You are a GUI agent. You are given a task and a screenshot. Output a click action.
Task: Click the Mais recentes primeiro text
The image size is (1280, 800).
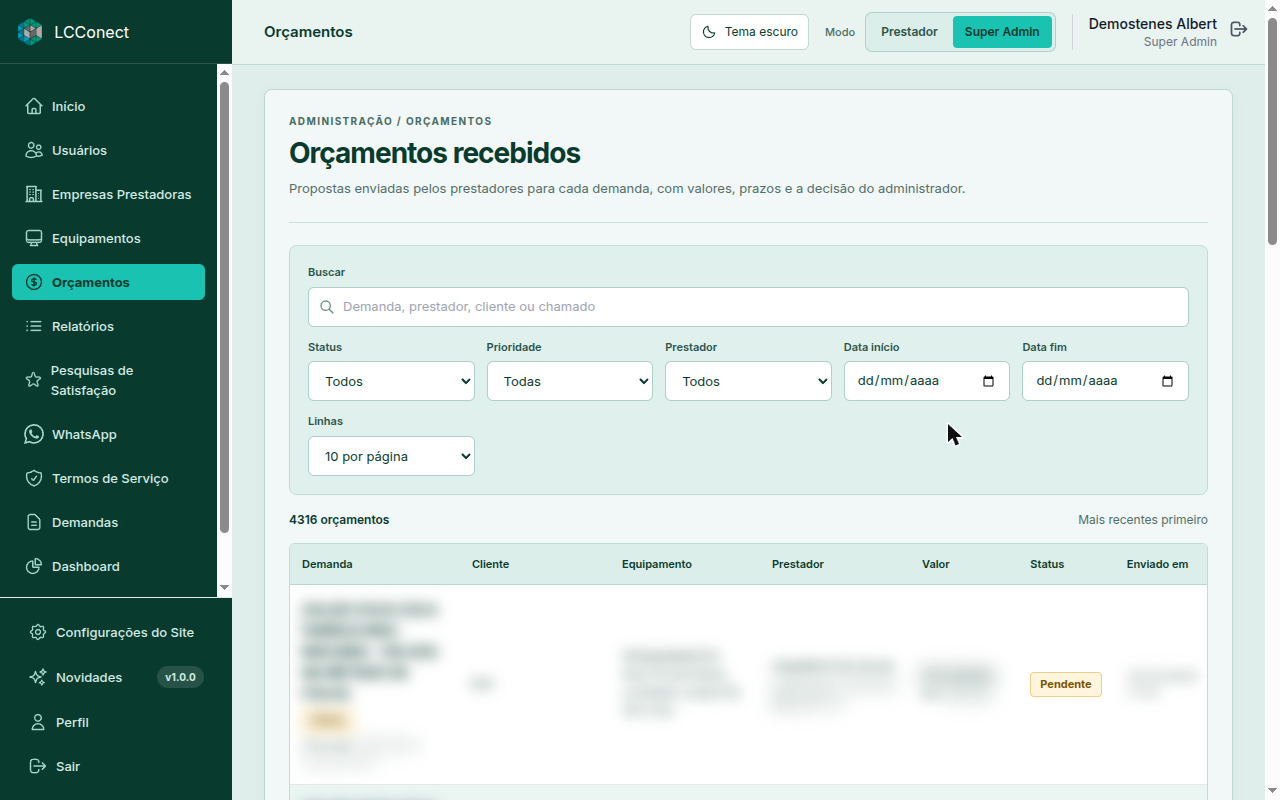coord(1143,520)
